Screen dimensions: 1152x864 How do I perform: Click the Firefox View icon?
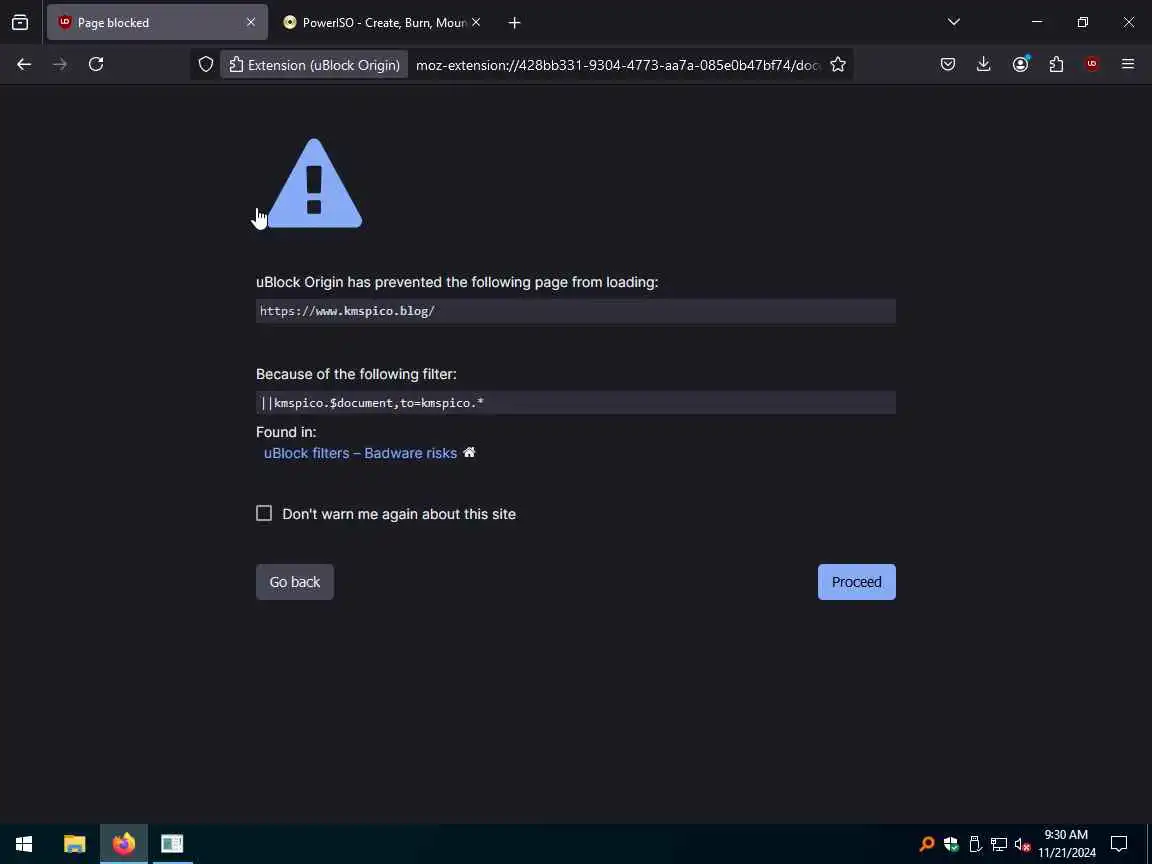point(20,23)
